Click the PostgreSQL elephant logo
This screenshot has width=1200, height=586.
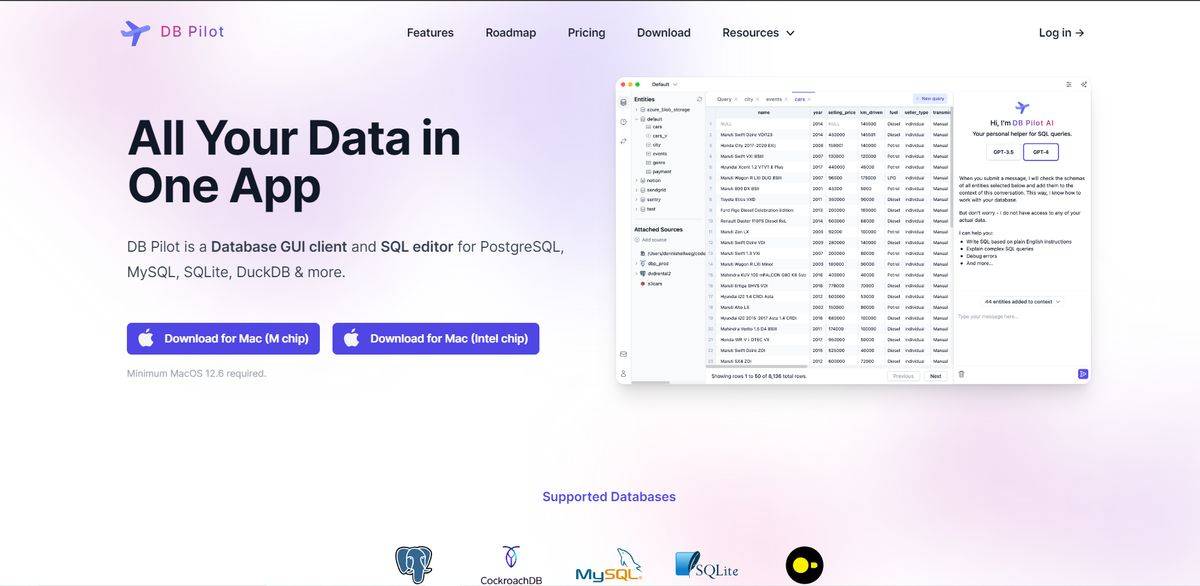[x=414, y=565]
